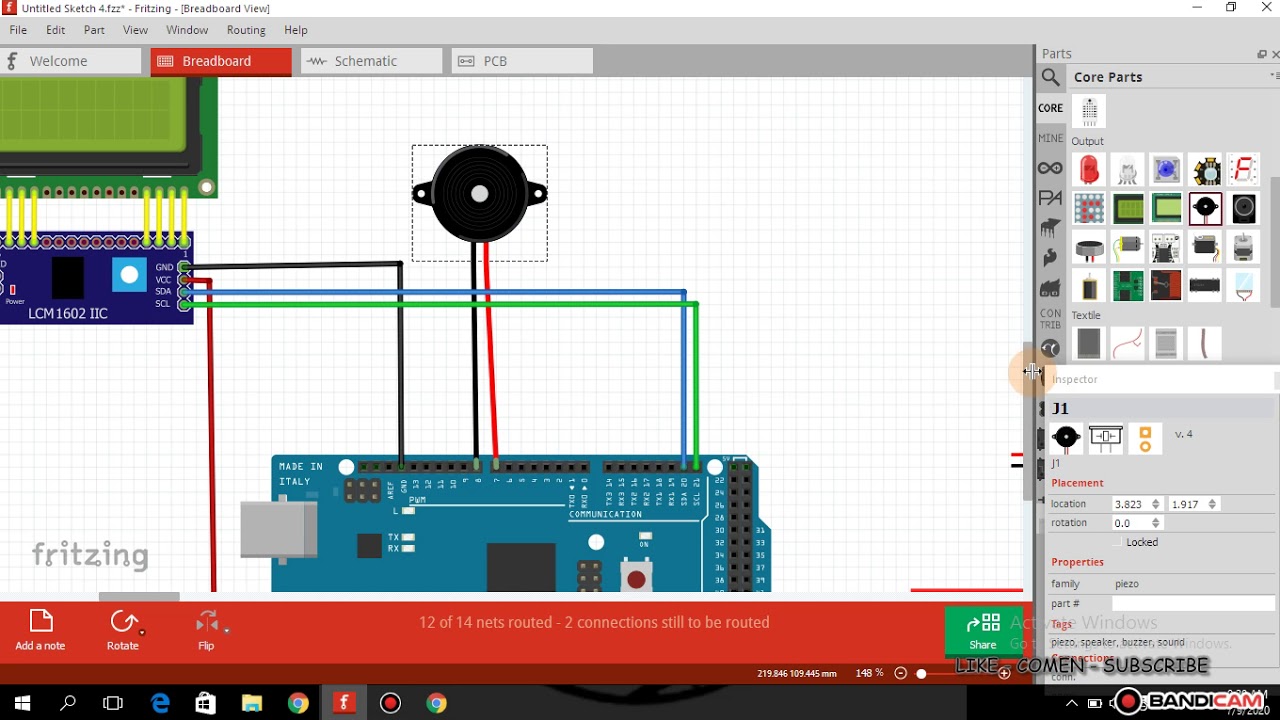Open the View menu
The image size is (1280, 720).
point(135,30)
